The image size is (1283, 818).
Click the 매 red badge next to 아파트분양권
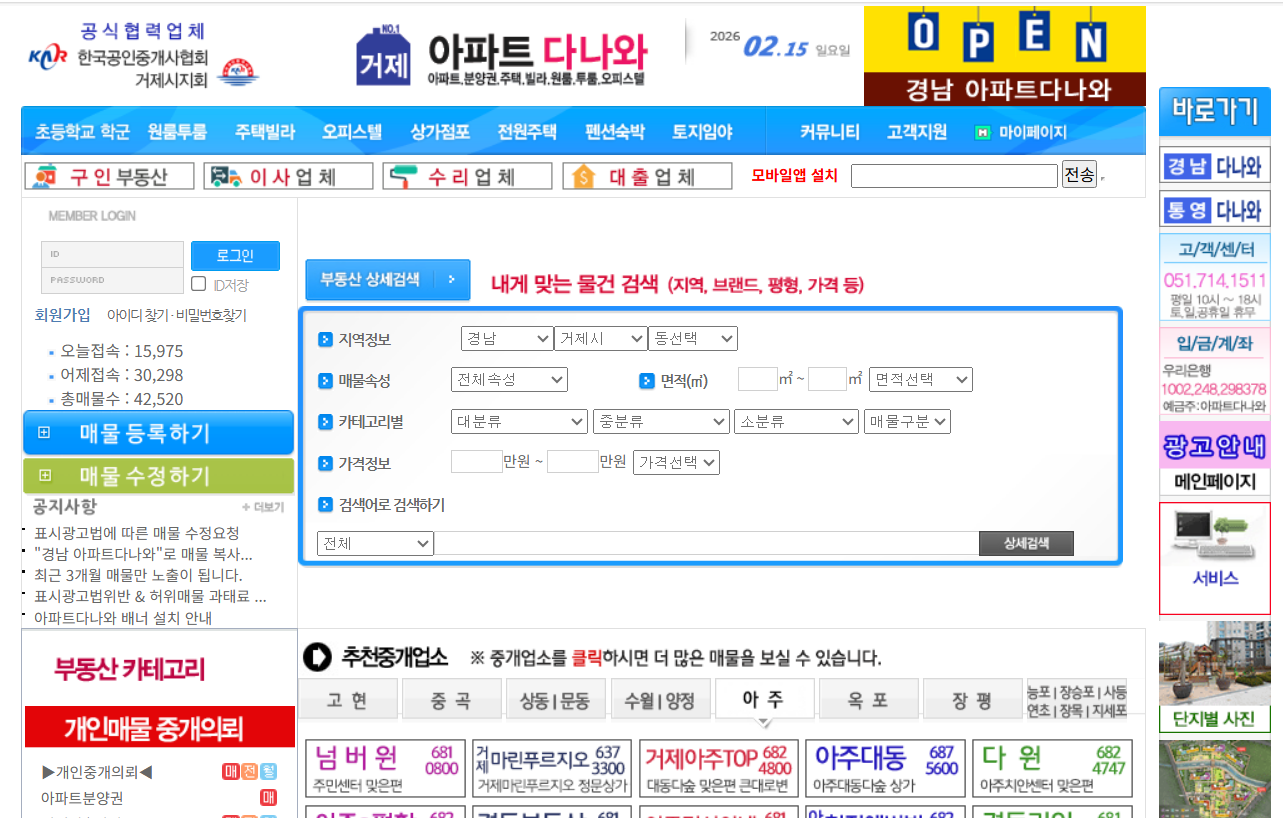[x=268, y=798]
